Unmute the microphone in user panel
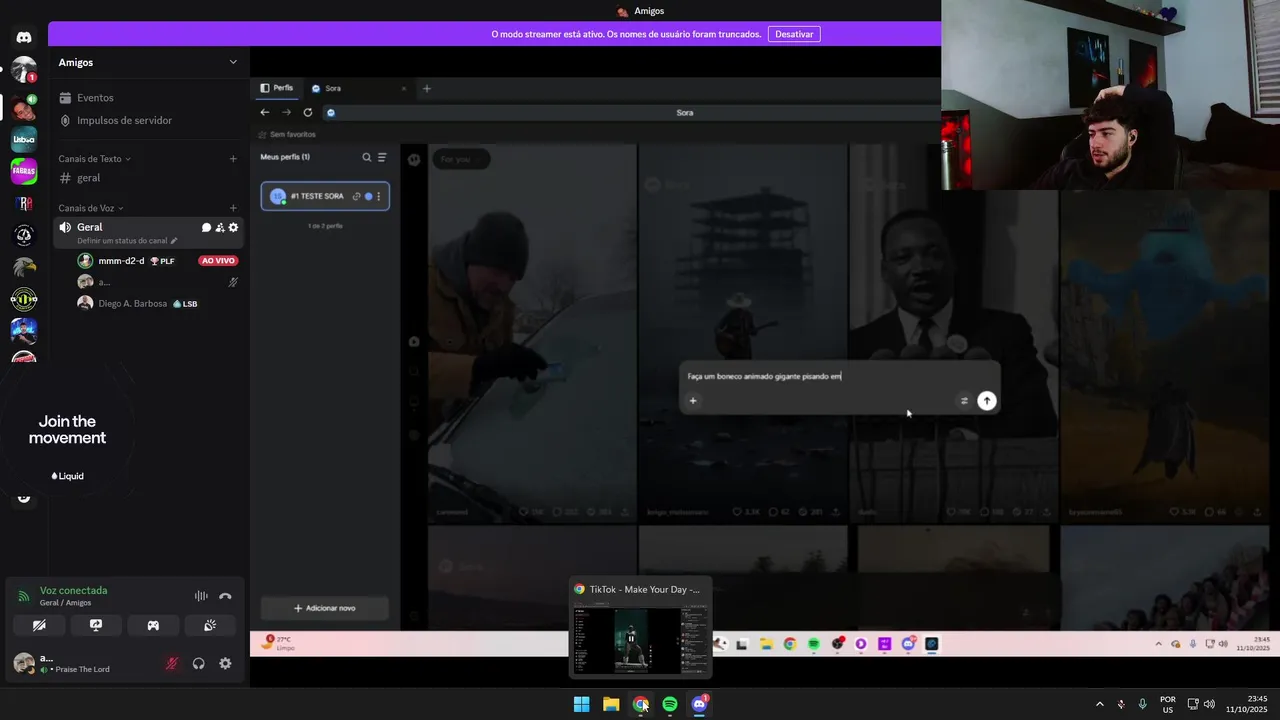 click(172, 663)
